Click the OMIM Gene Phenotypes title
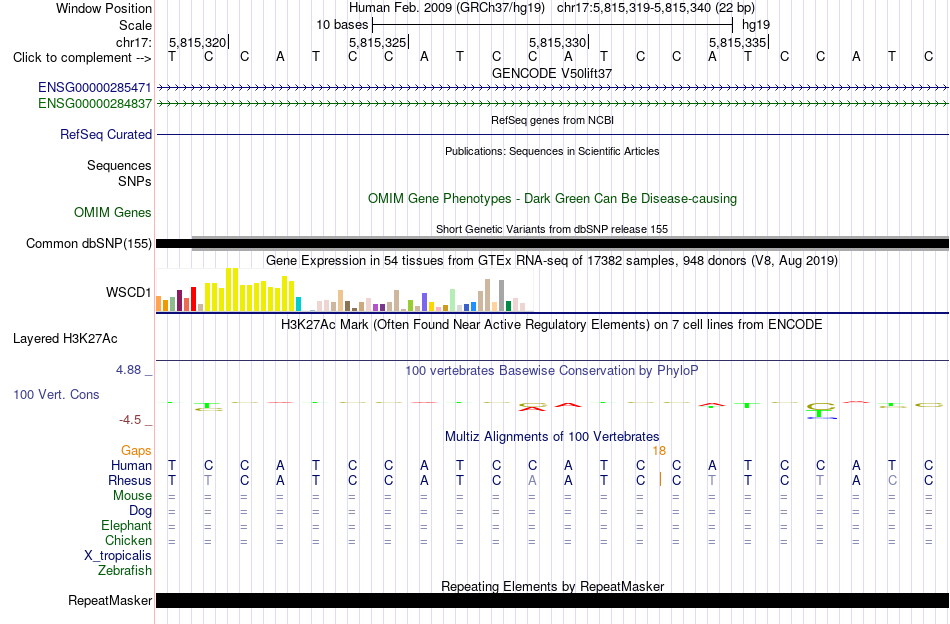 point(552,199)
